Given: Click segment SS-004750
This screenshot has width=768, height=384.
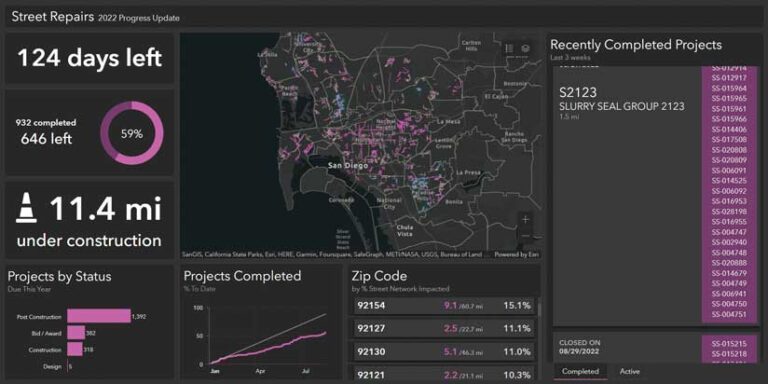Looking at the screenshot, I should pos(729,304).
